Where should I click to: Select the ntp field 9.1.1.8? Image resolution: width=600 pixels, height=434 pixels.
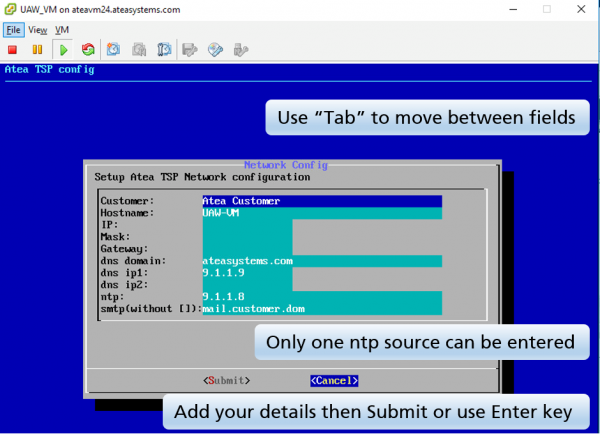point(322,297)
